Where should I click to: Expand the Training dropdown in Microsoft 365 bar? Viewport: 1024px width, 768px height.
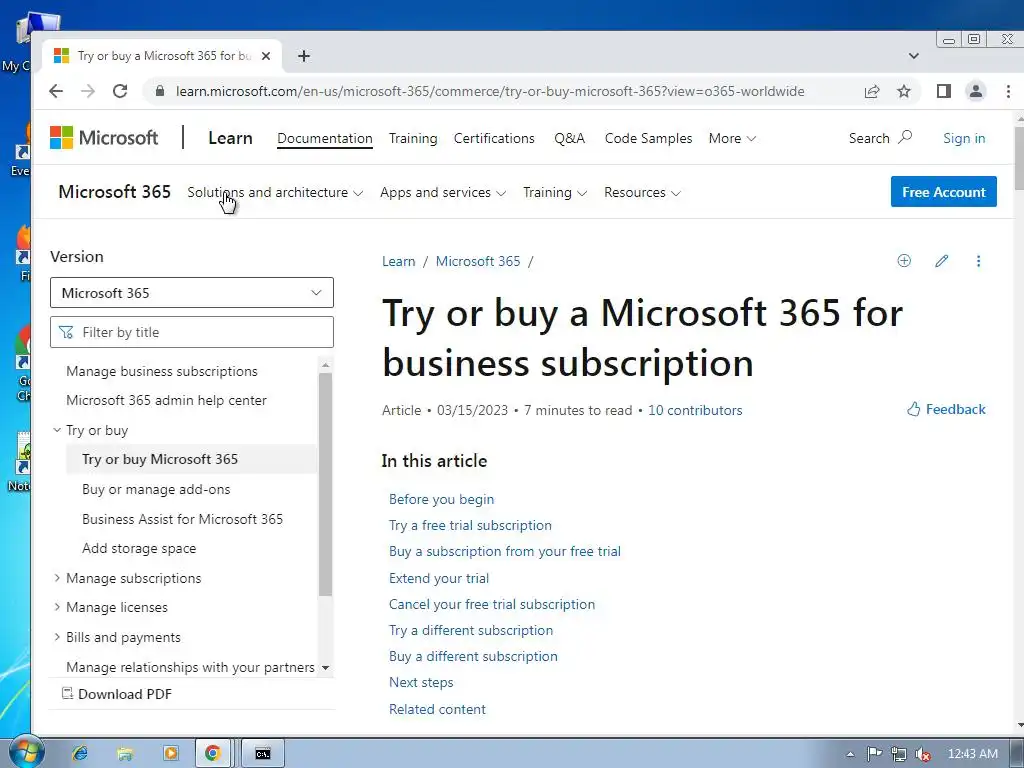click(554, 193)
